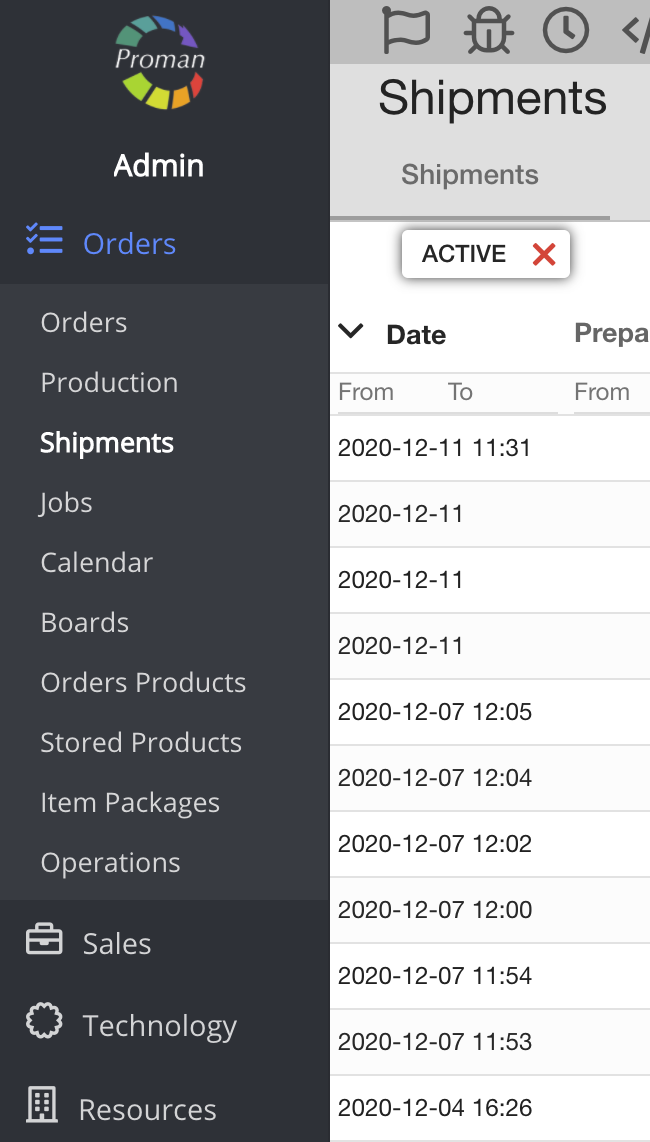Viewport: 650px width, 1142px height.
Task: Click the Date To filter field
Action: point(500,392)
